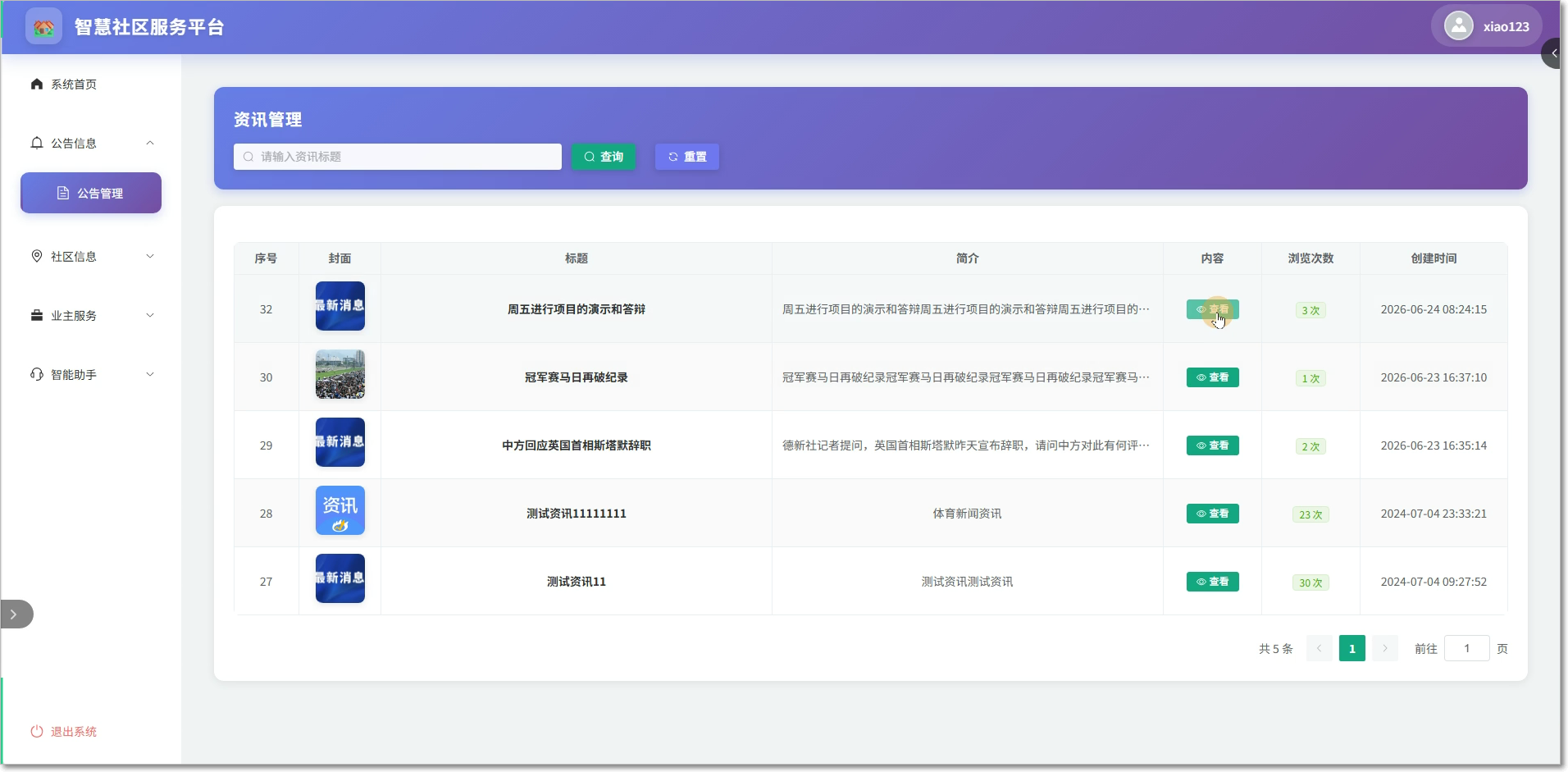Image resolution: width=1568 pixels, height=772 pixels.
Task: Click the 2026-06-24 08:24:15 timestamp
Action: (1434, 309)
